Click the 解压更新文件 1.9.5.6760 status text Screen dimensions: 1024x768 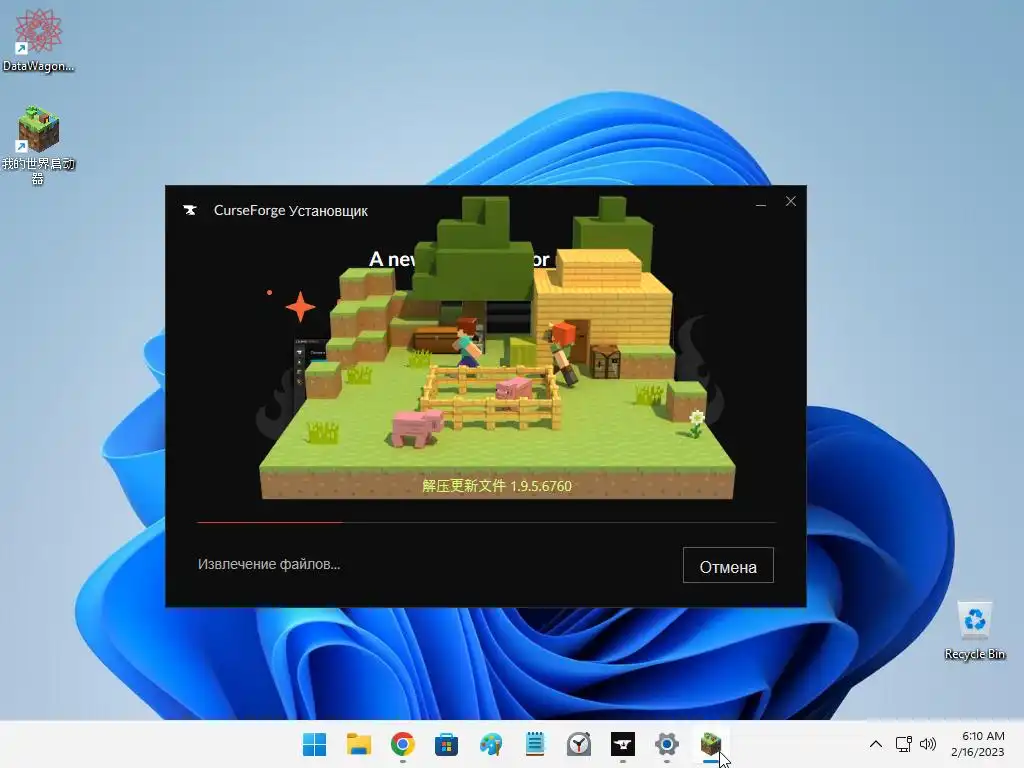coord(497,486)
